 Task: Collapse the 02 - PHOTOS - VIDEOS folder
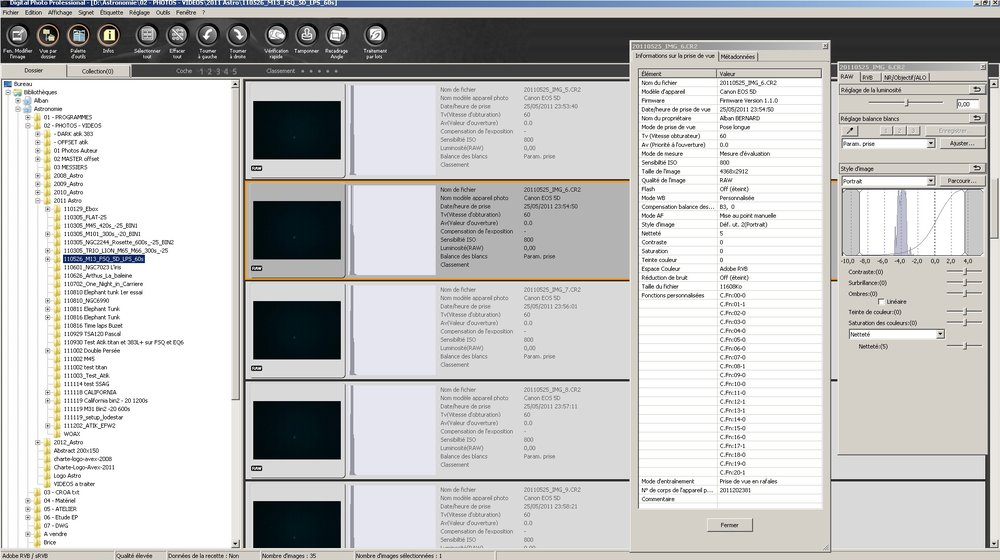coord(27,126)
